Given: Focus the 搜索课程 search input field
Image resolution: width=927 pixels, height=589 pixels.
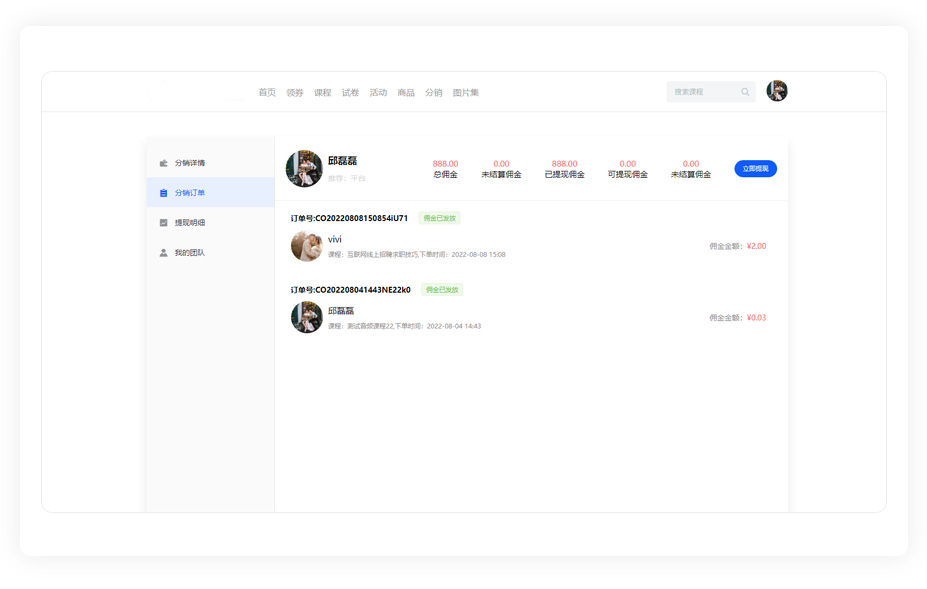Looking at the screenshot, I should [702, 92].
